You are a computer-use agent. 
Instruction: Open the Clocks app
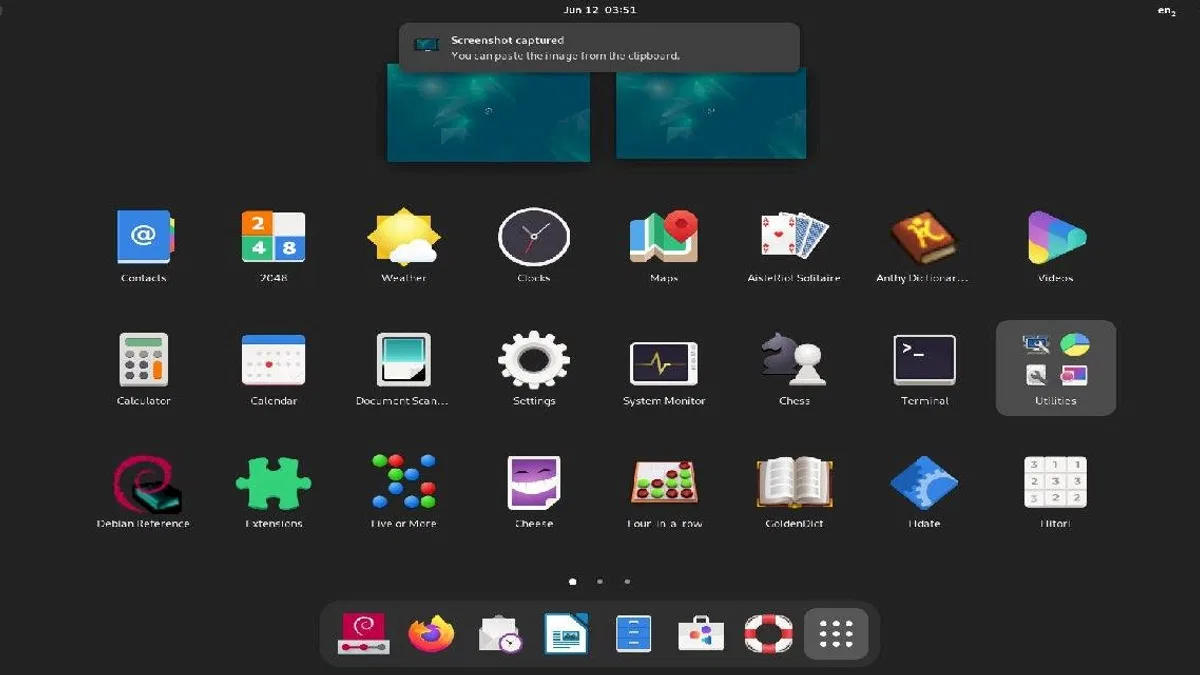[x=534, y=246]
